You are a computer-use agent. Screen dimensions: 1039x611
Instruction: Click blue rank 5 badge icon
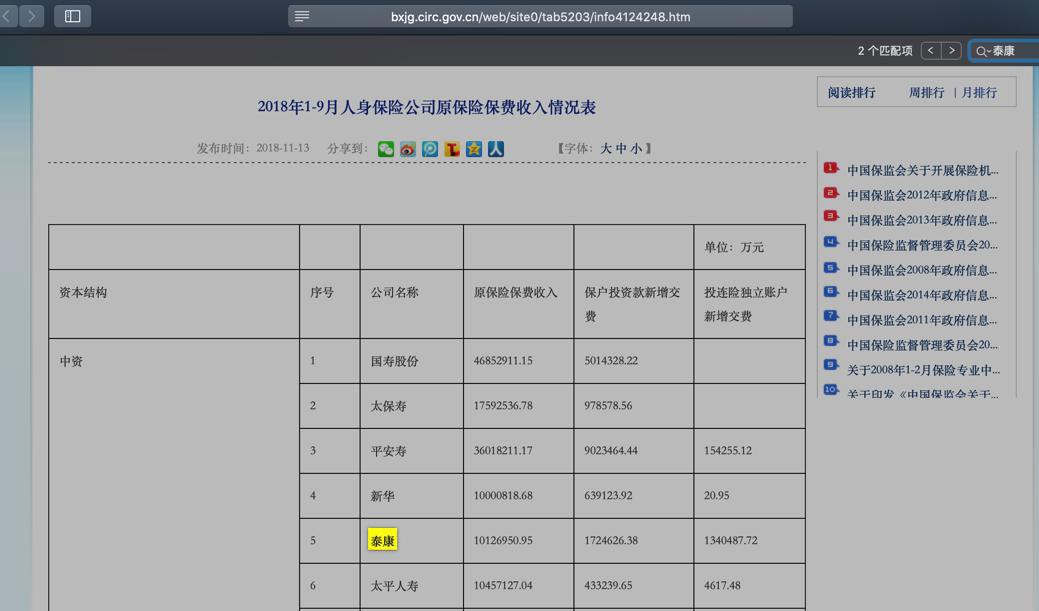[x=831, y=268]
